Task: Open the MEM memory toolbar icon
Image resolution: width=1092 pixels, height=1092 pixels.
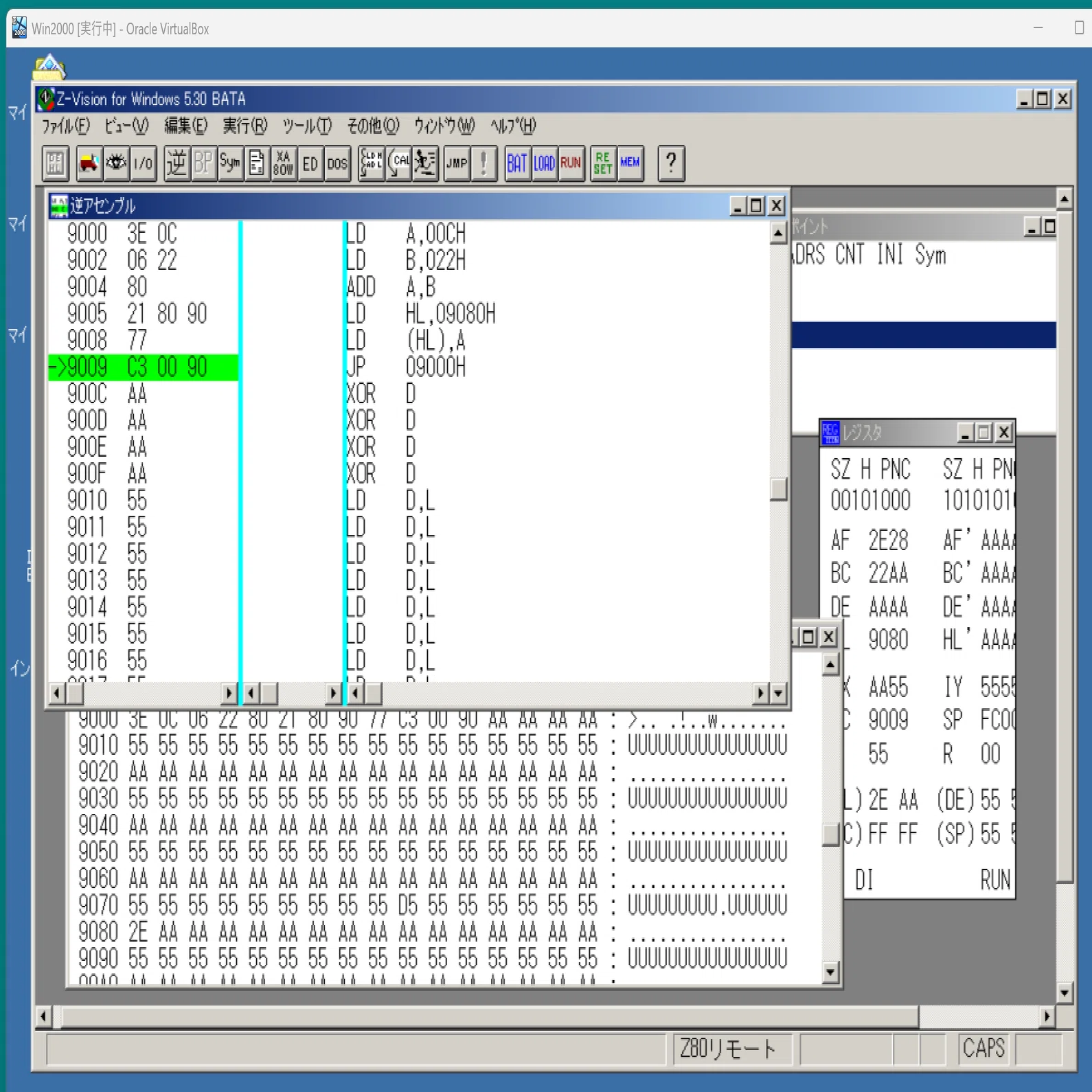Action: coord(630,163)
